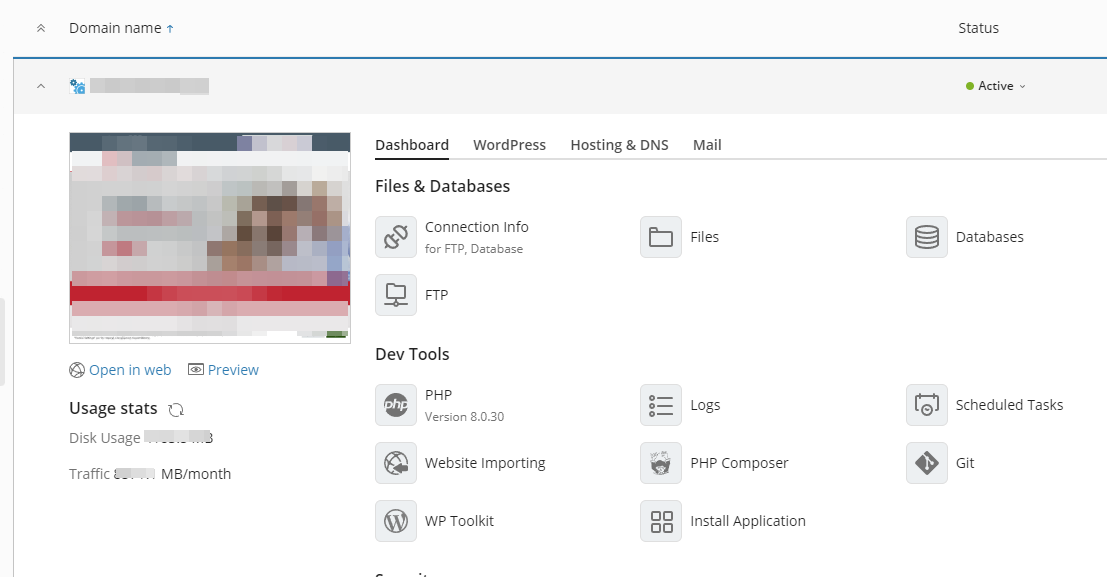Image resolution: width=1107 pixels, height=577 pixels.
Task: Click the Install Application label
Action: (748, 521)
